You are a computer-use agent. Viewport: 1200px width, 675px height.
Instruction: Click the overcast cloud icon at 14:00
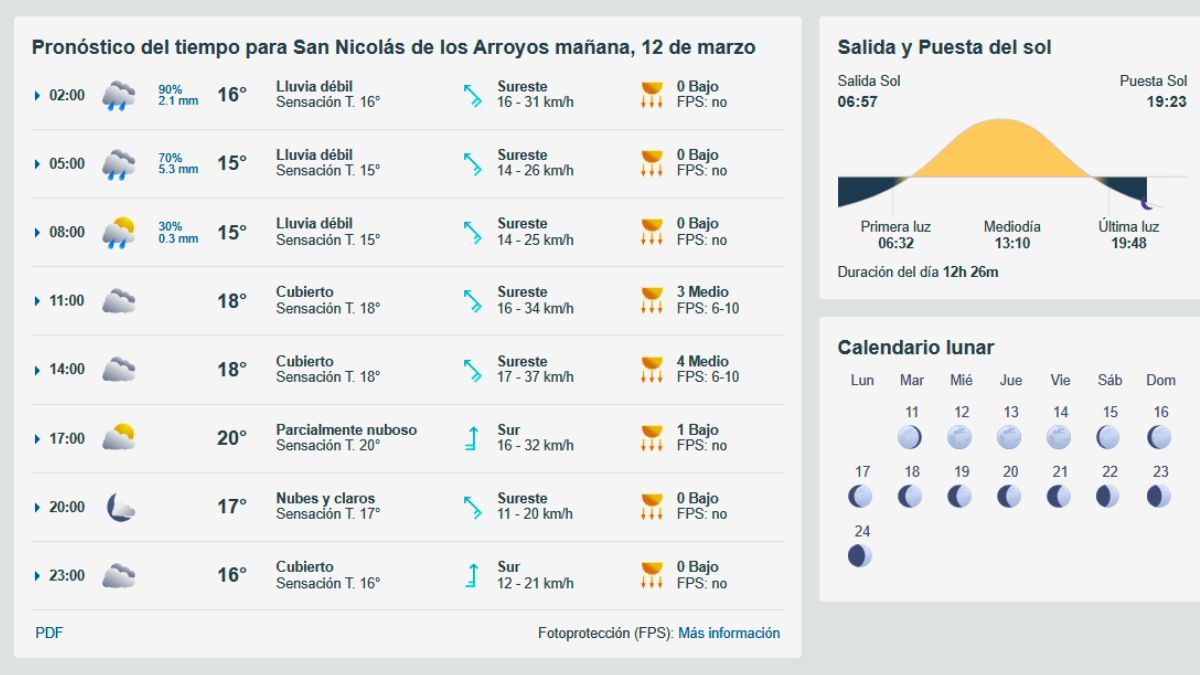(x=119, y=370)
